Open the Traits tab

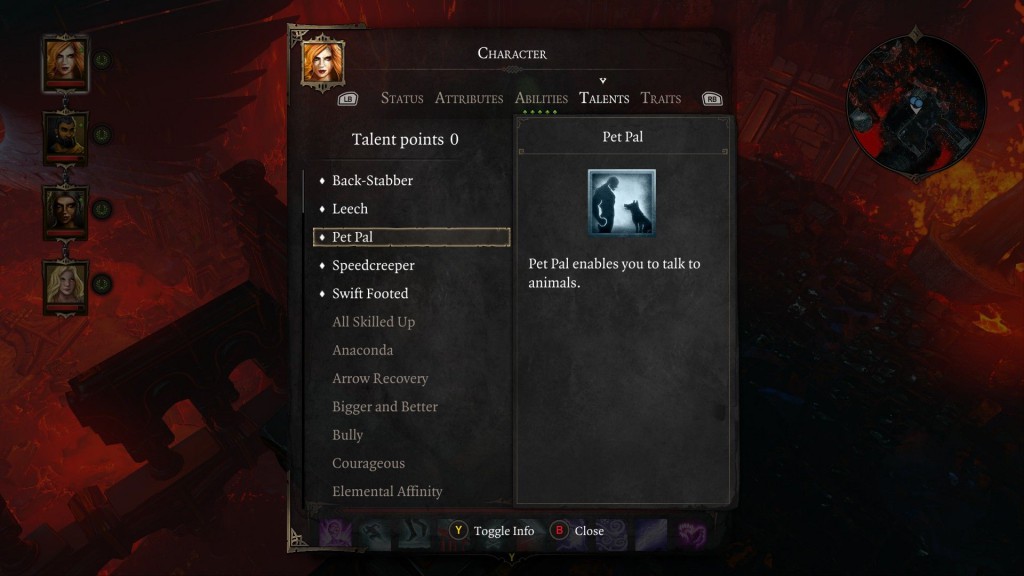pos(660,99)
